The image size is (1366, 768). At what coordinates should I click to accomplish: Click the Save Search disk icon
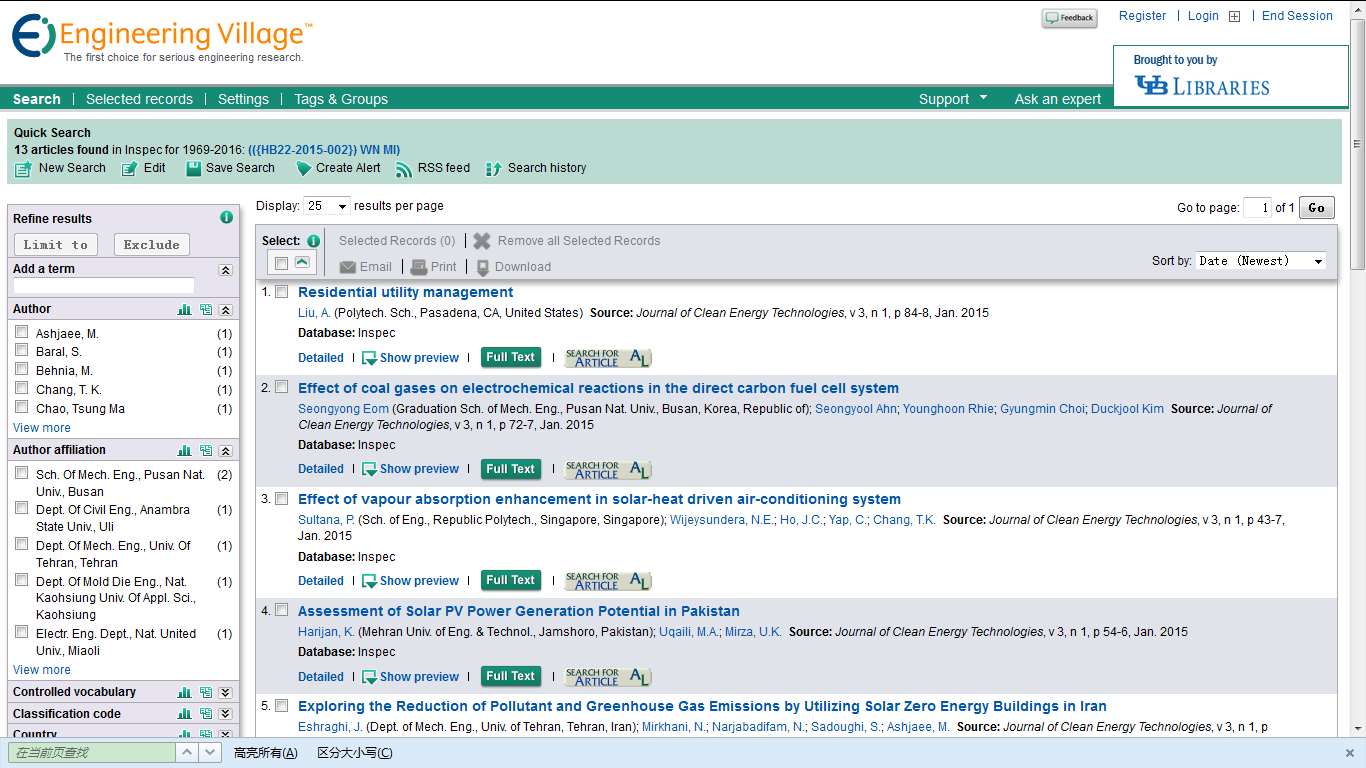point(194,169)
